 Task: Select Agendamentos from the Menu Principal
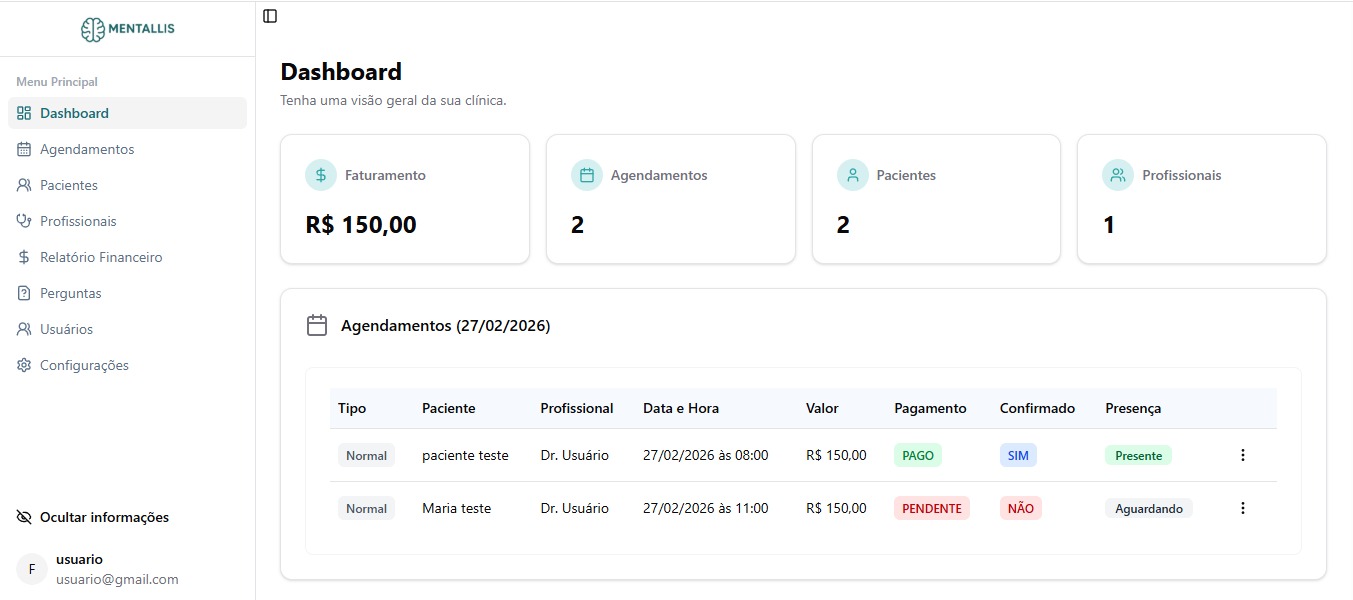click(87, 148)
